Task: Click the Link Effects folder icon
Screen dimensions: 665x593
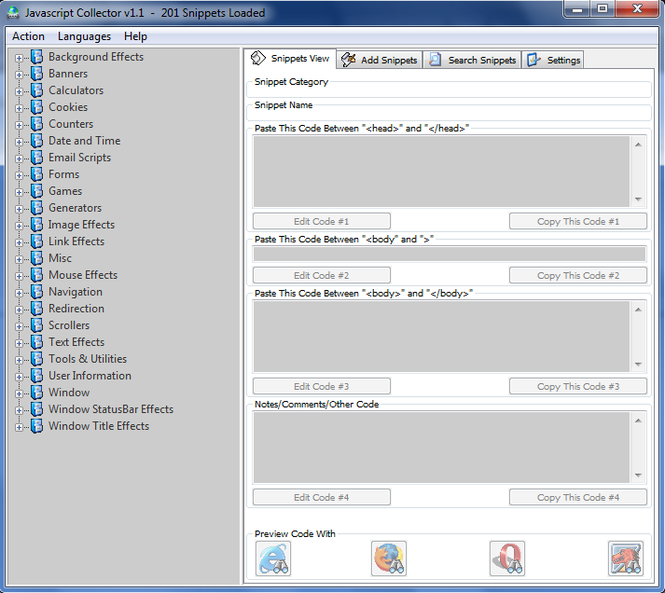Action: click(x=37, y=241)
